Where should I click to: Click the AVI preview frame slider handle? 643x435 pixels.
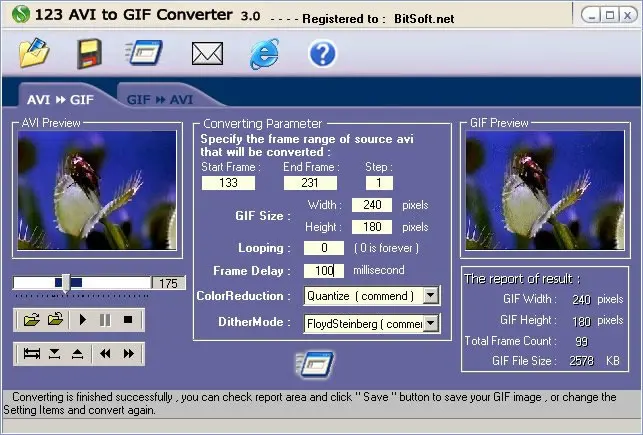[66, 284]
